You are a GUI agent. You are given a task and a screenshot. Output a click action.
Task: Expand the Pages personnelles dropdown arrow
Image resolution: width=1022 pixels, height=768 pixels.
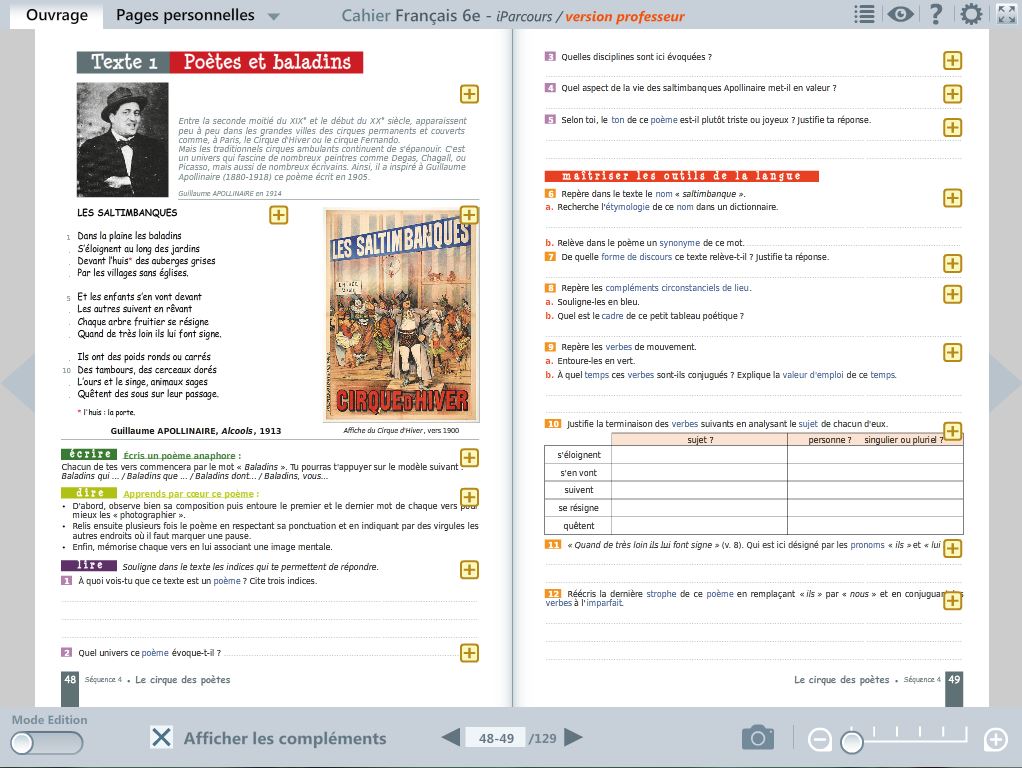[274, 16]
